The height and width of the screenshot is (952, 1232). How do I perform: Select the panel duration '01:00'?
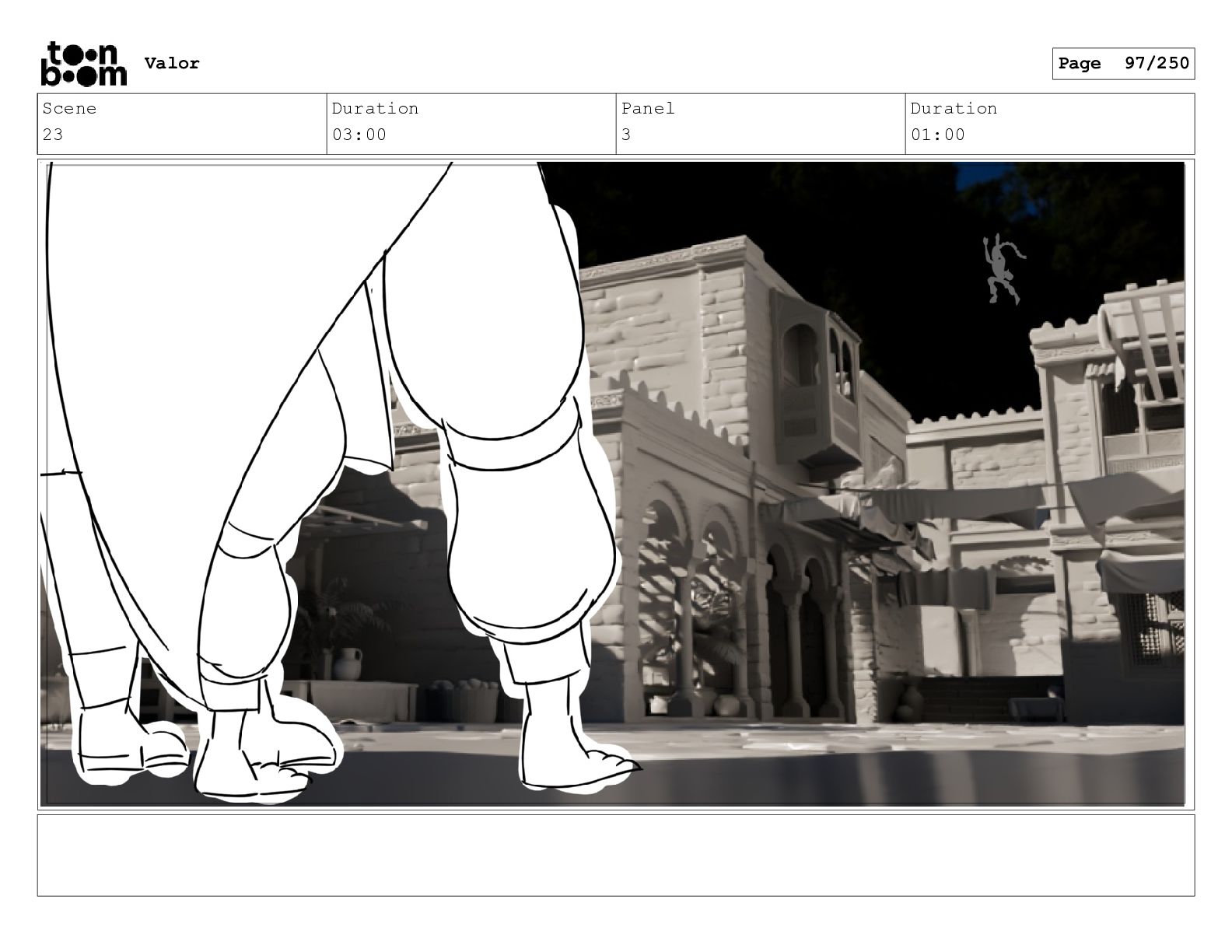tap(938, 135)
